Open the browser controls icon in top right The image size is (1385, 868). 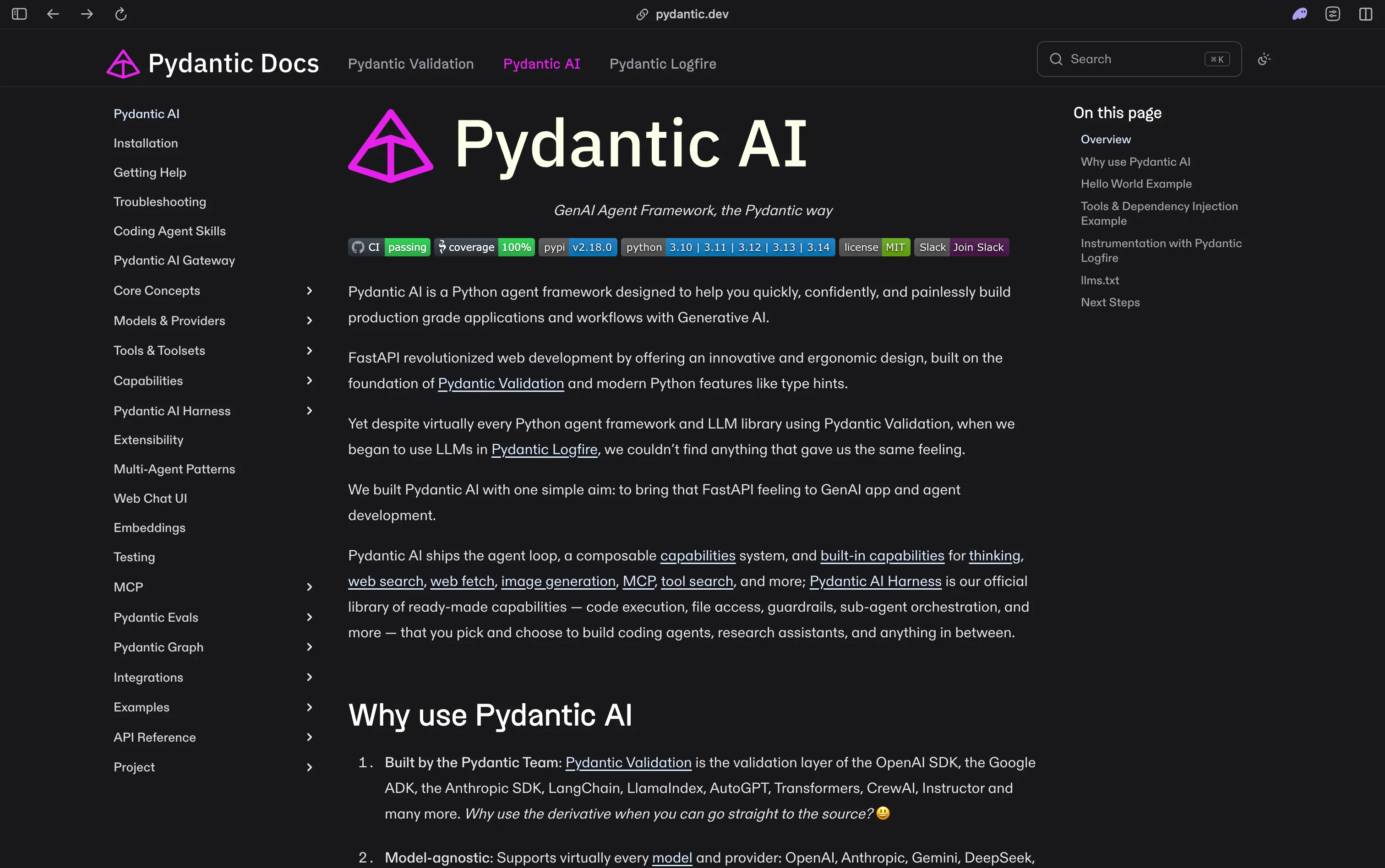pos(1333,14)
